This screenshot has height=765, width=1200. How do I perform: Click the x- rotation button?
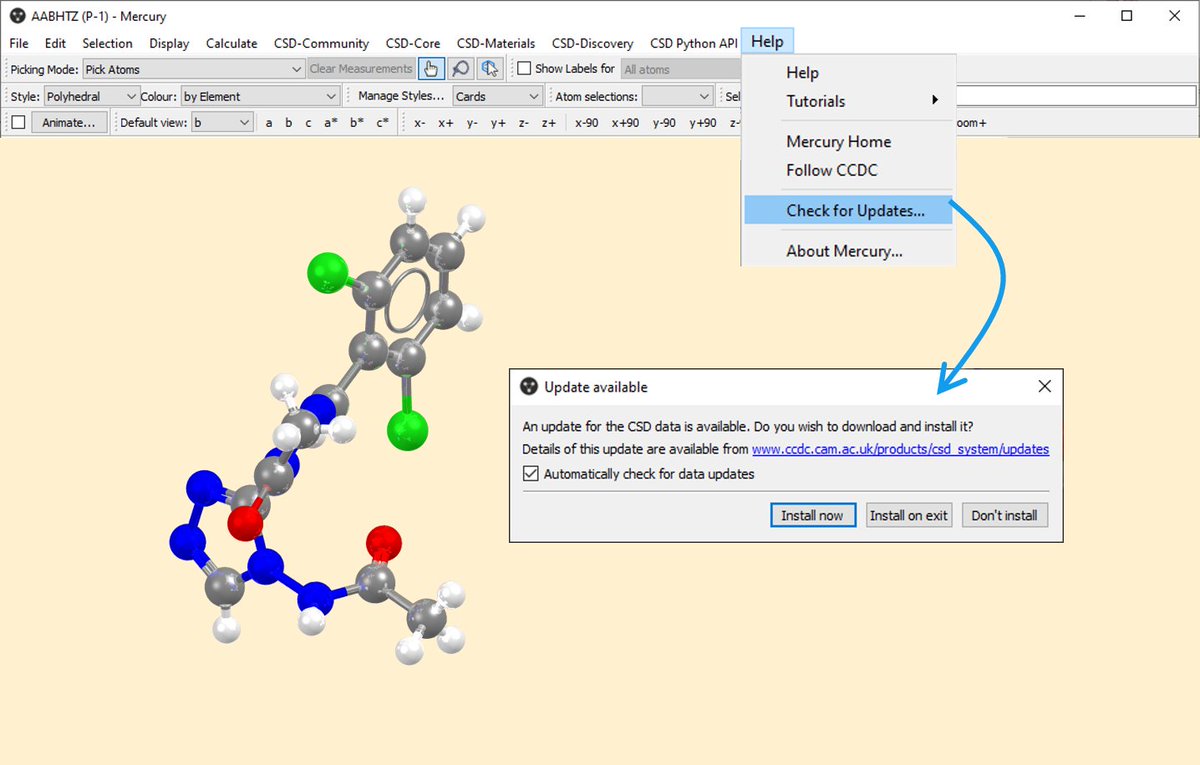click(x=420, y=122)
